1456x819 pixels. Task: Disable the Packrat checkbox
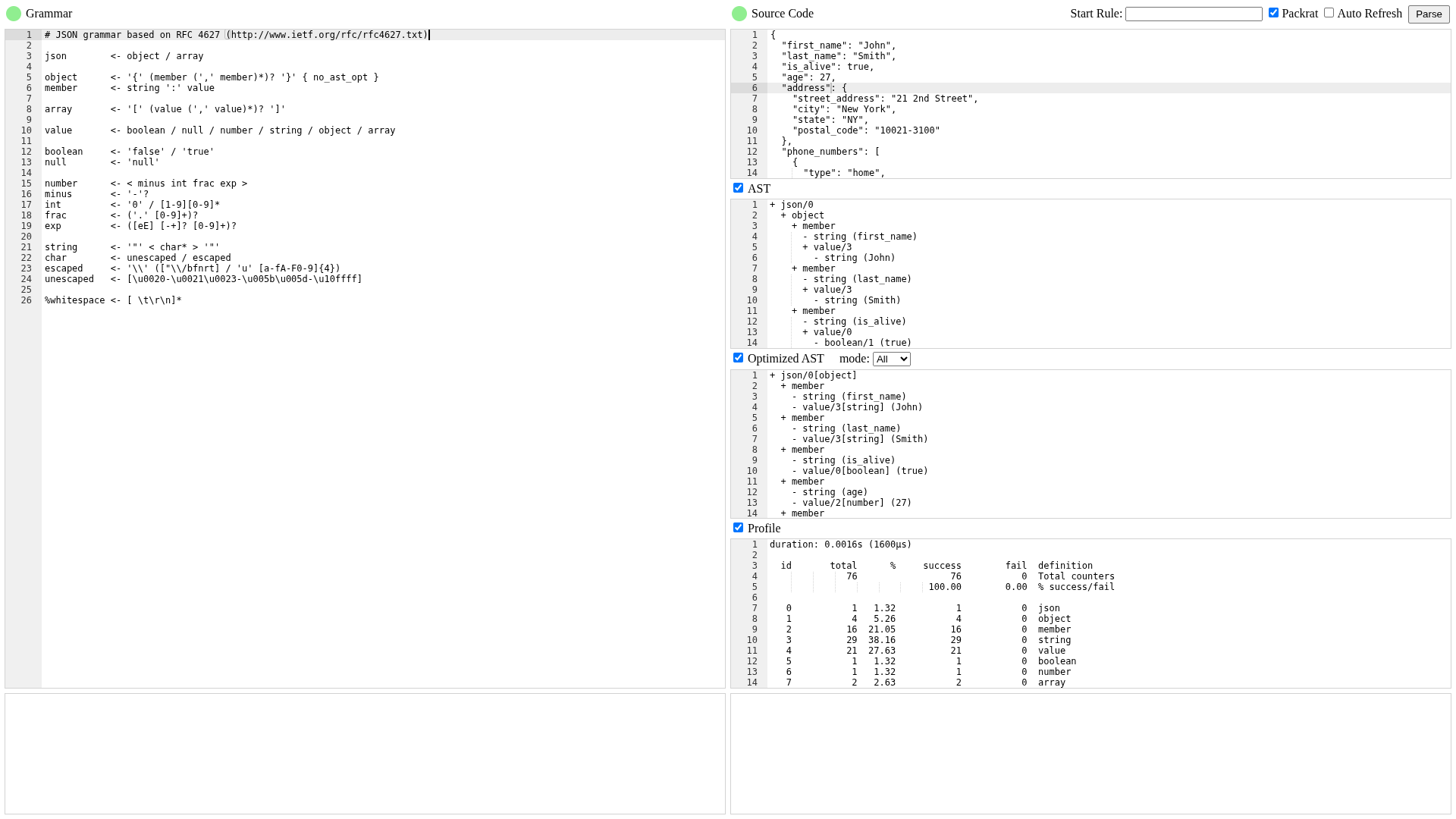click(1273, 13)
